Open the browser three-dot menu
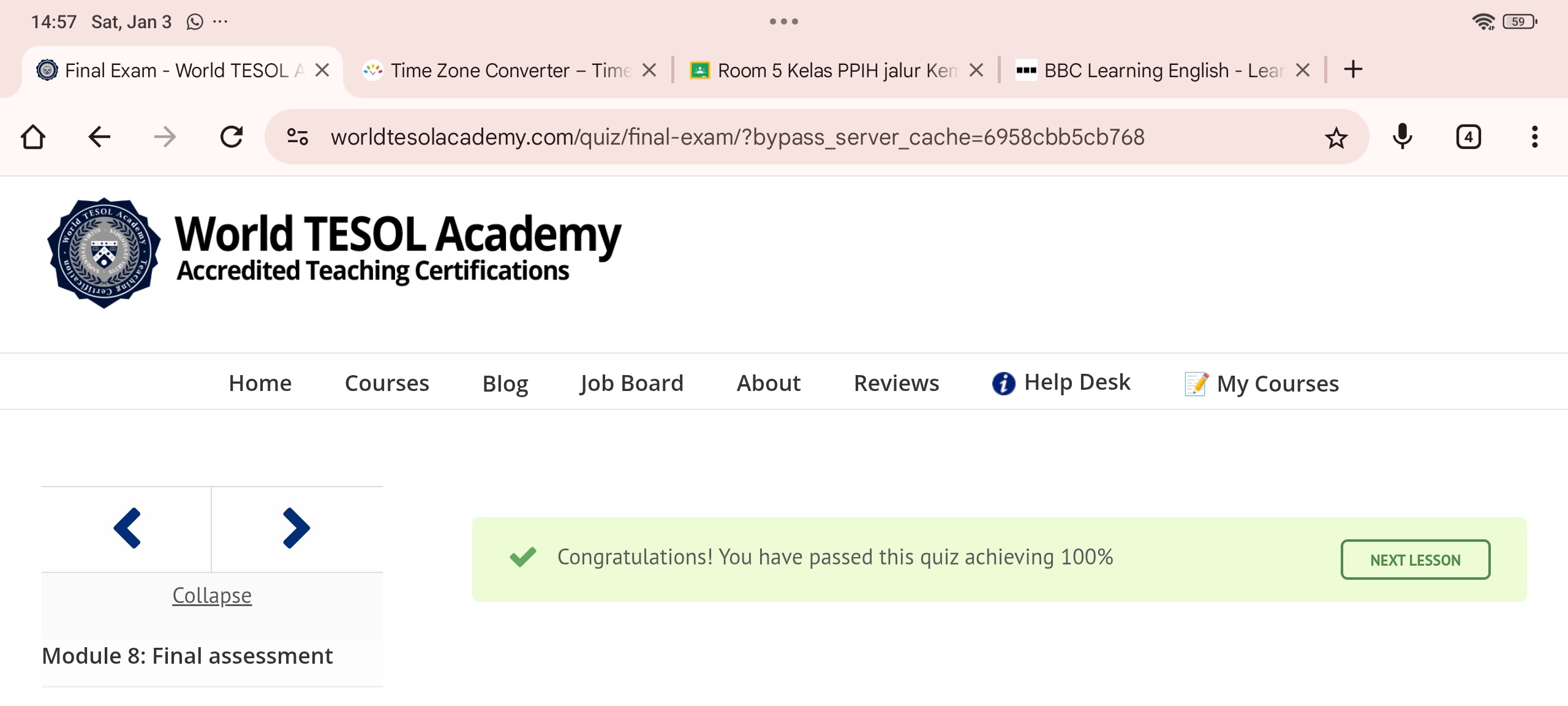Viewport: 1568px width, 706px height. click(x=1534, y=137)
